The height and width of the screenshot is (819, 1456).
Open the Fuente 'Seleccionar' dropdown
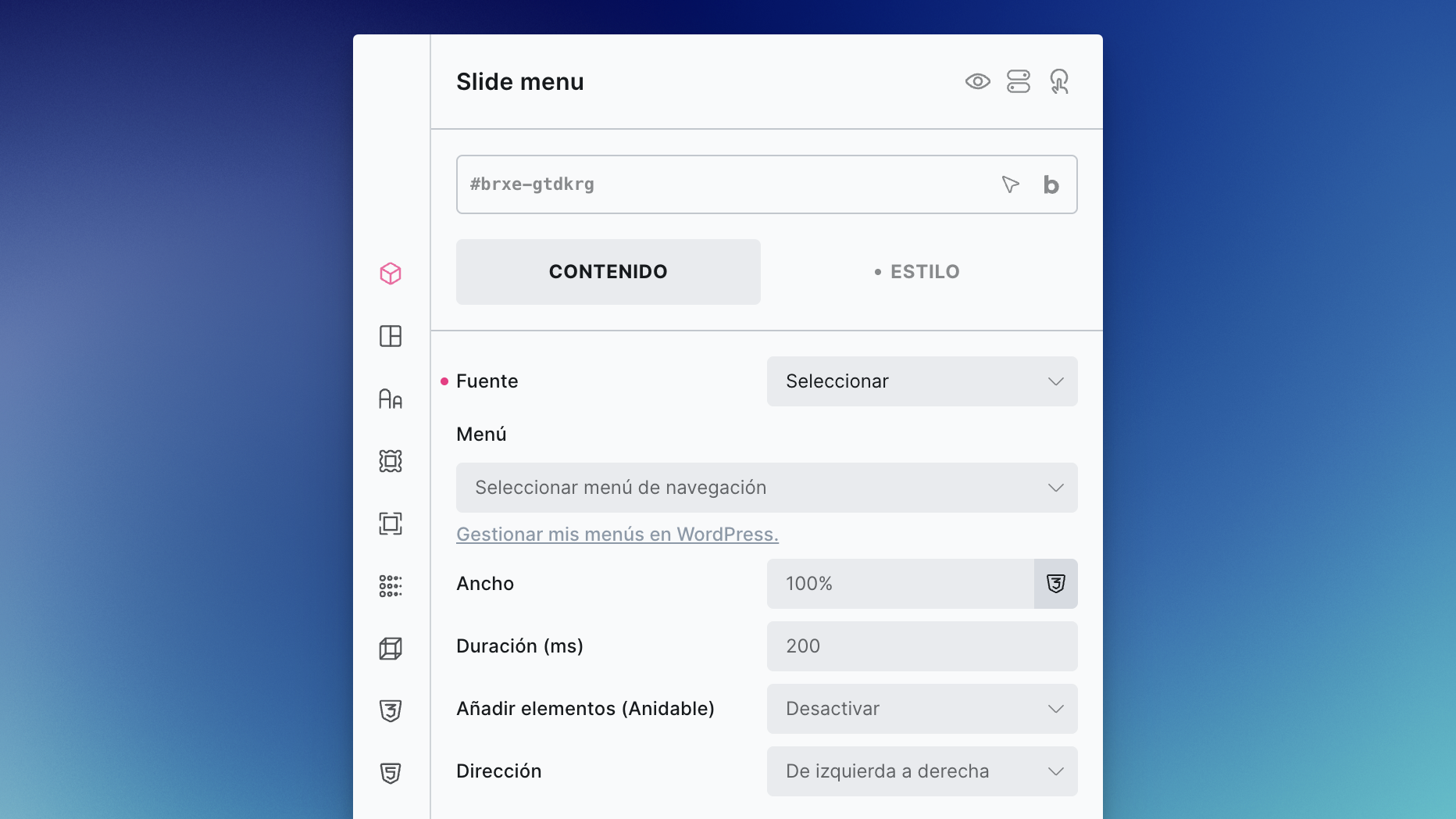[x=922, y=381]
